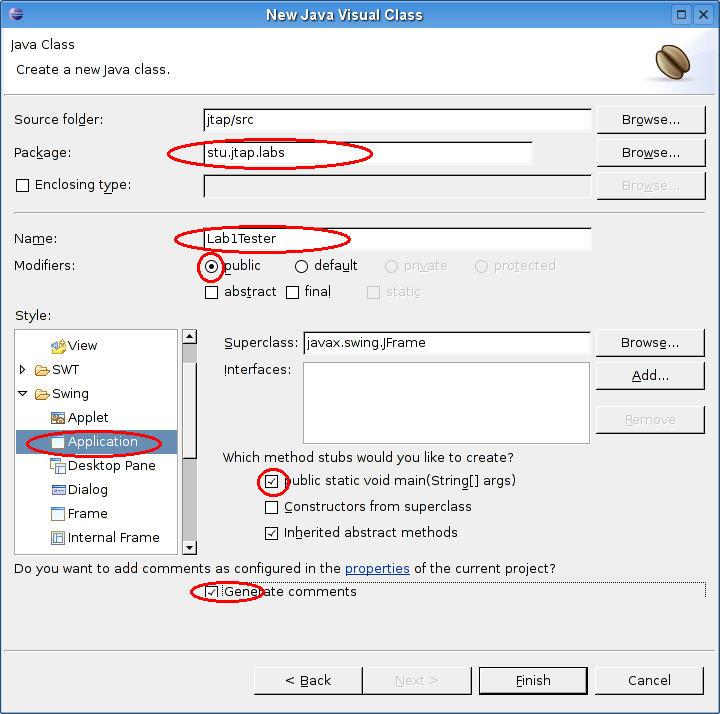
Task: Select Internal Frame in the style tree
Action: 113,537
